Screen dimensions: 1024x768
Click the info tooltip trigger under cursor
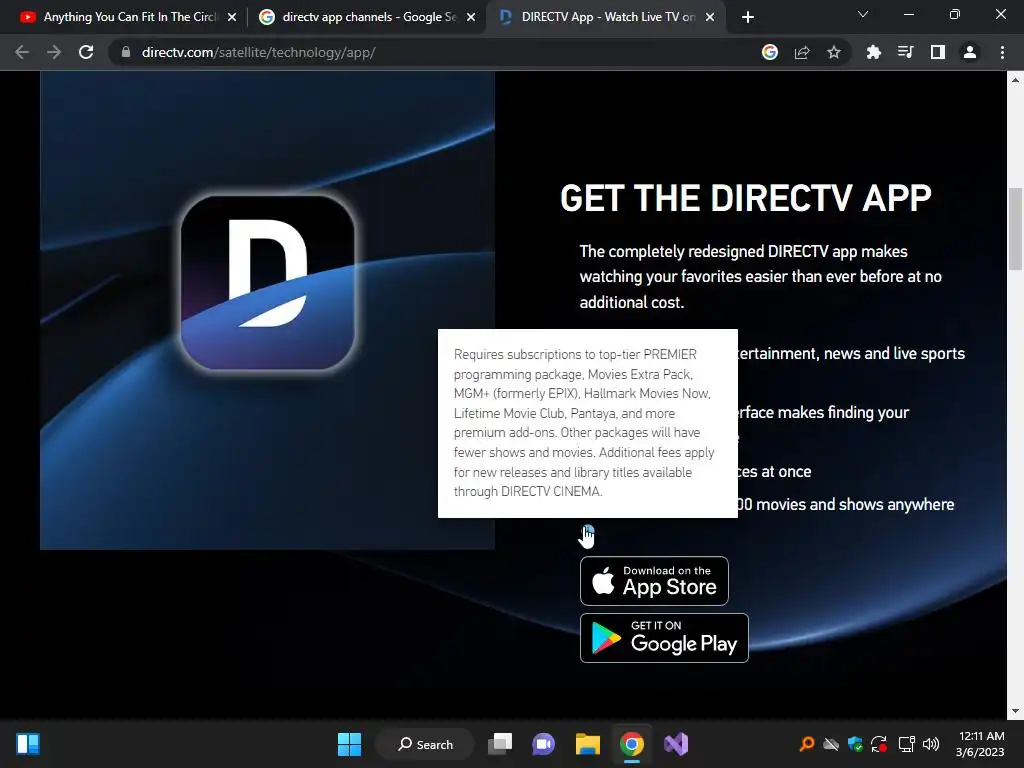point(588,530)
